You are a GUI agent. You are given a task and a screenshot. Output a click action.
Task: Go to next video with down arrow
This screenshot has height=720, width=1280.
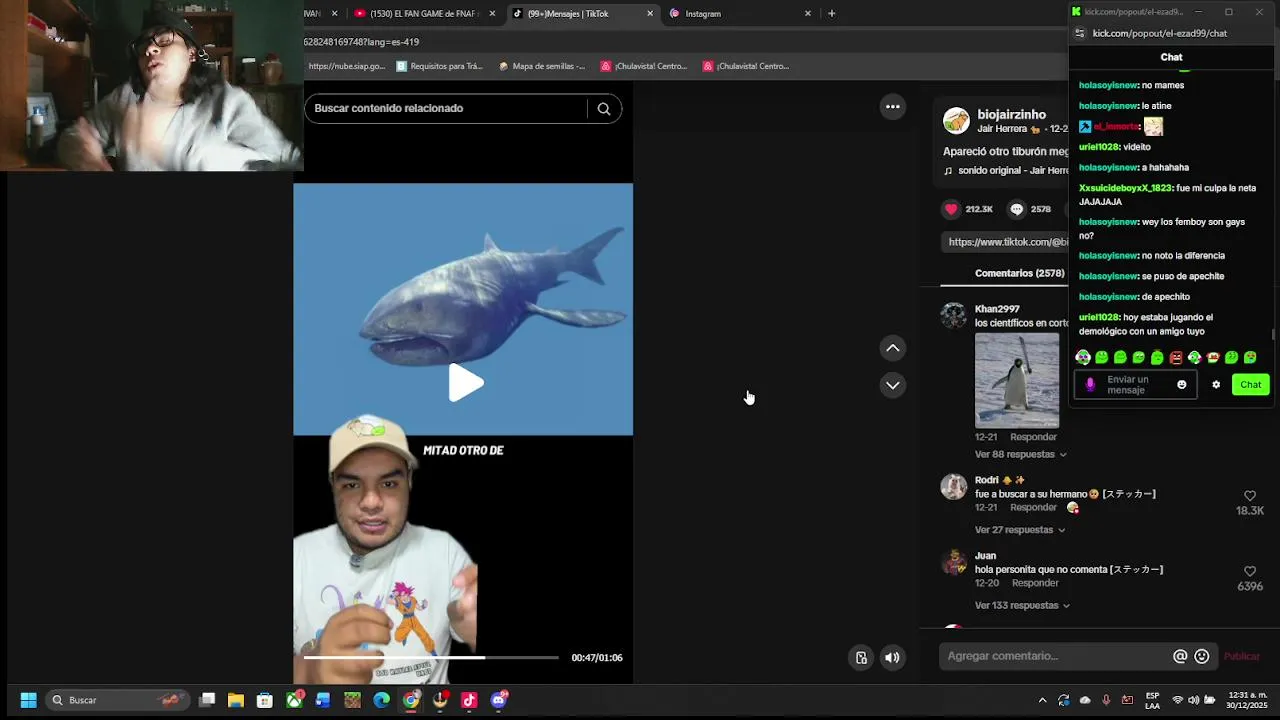[893, 385]
